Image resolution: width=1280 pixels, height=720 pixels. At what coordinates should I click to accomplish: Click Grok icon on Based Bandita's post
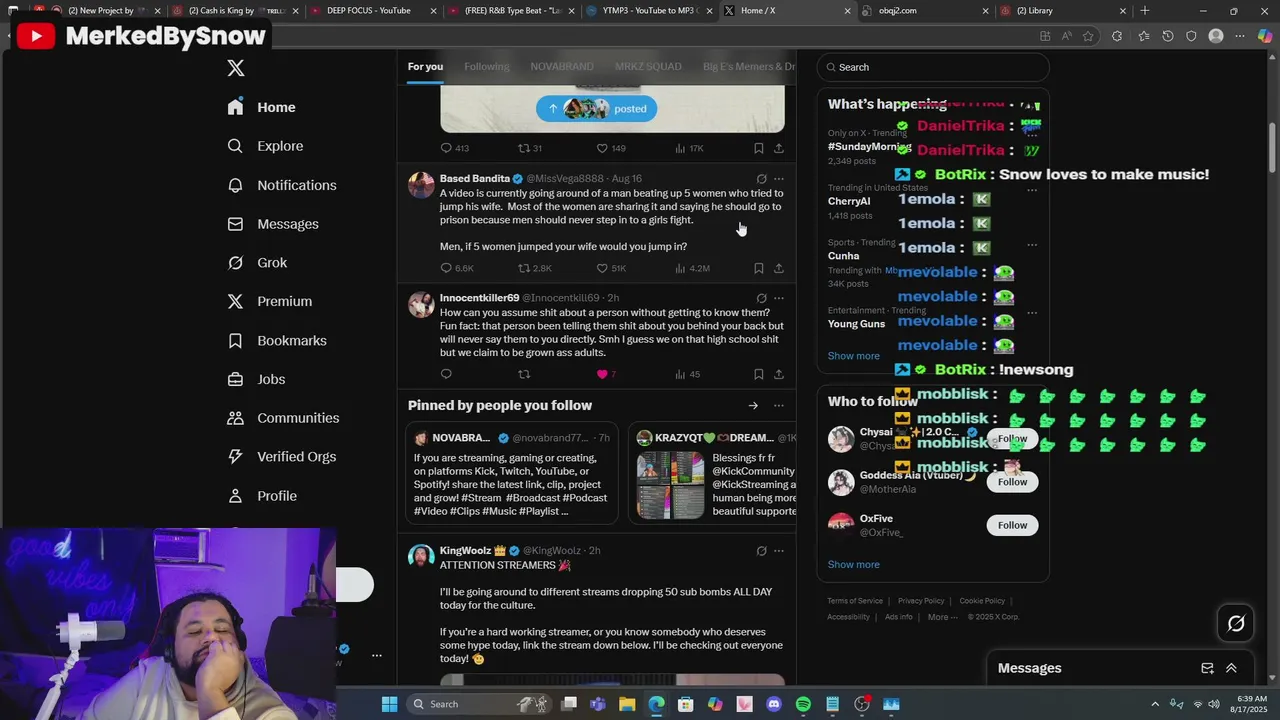[761, 179]
